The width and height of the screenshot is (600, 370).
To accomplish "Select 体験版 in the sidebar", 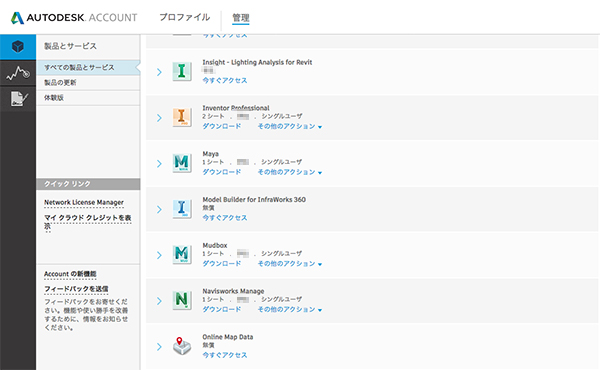I will pyautogui.click(x=88, y=98).
